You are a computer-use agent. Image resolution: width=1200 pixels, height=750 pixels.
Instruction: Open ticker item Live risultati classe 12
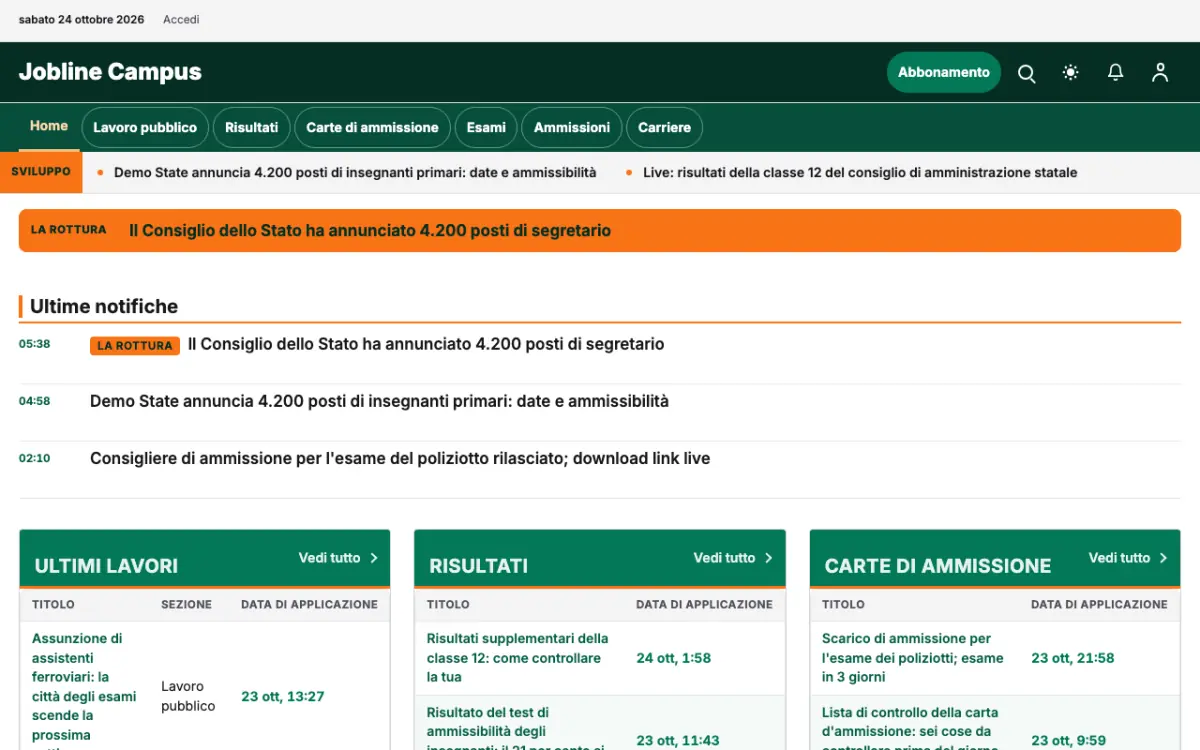tap(860, 173)
